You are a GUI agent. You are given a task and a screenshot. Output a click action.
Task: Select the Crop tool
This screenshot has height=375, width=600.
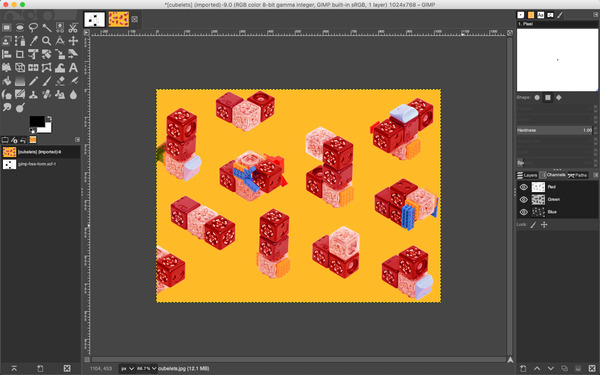20,54
